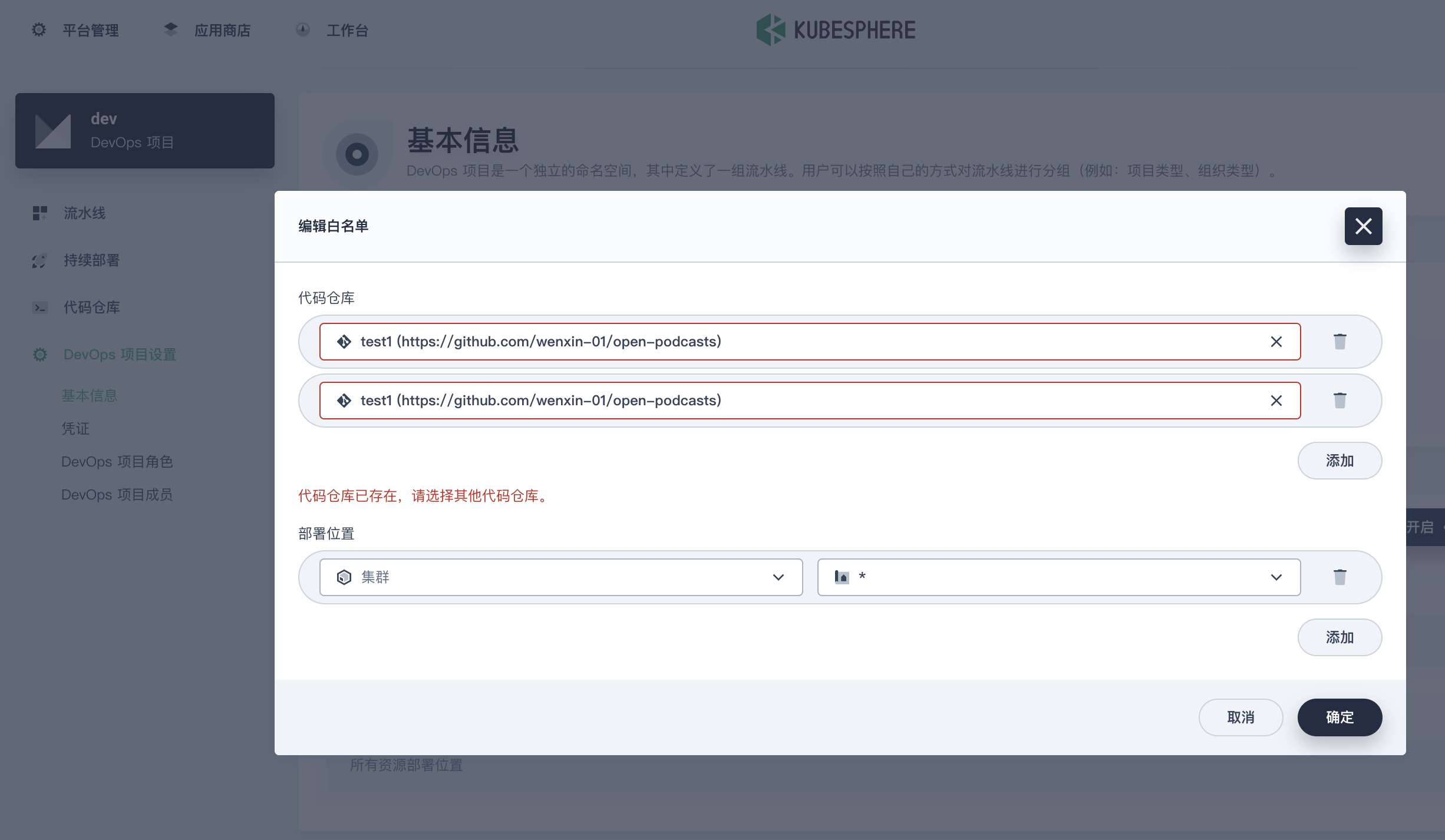Click the dev DevOps 项目 avatar tile
Image resolution: width=1445 pixels, height=840 pixels.
144,130
